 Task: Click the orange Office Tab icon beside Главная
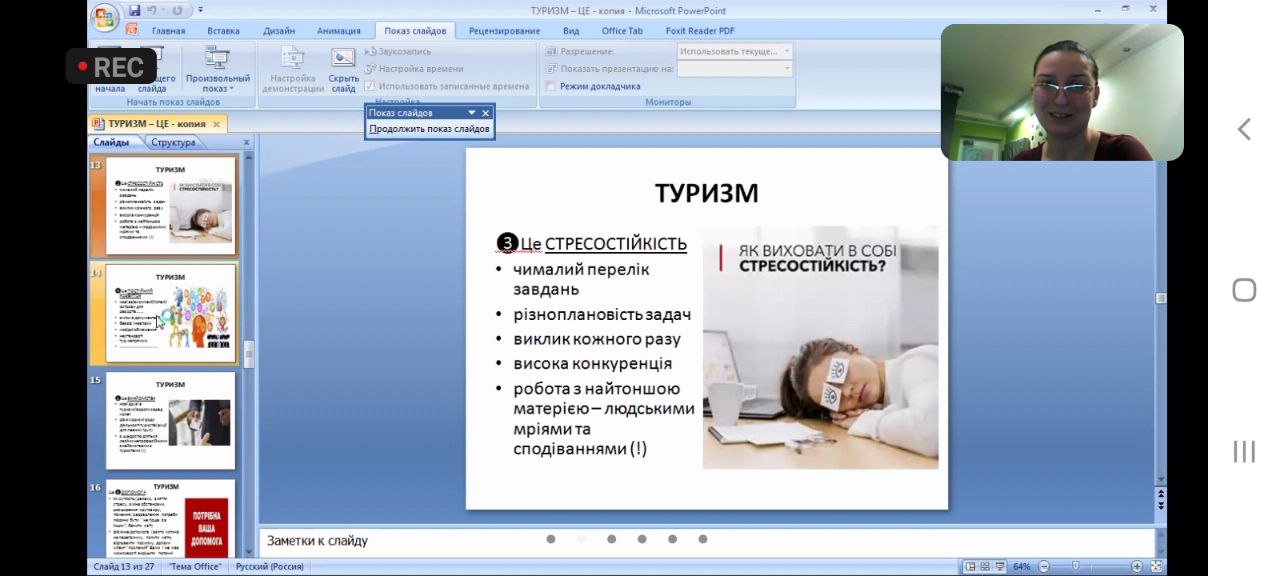[132, 30]
